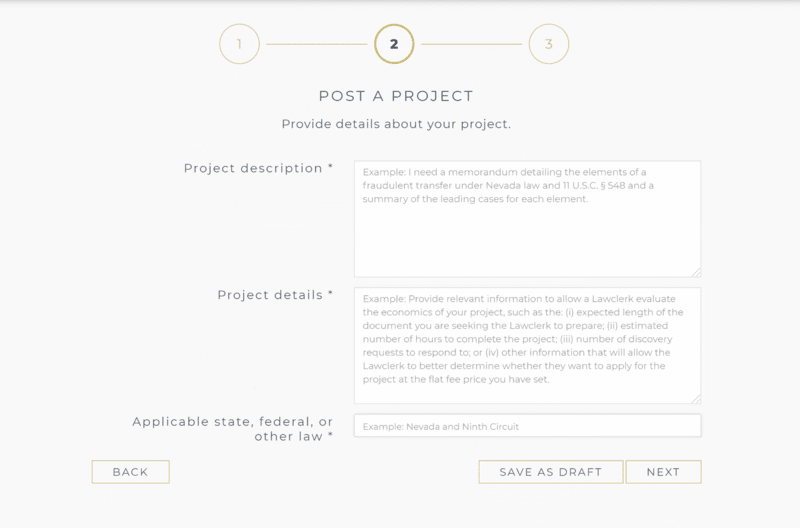Click the Project description text area
The width and height of the screenshot is (800, 528).
tap(528, 219)
